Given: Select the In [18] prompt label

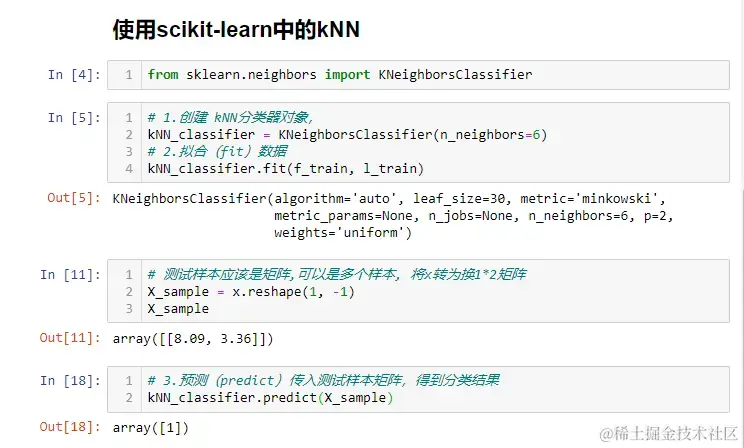Looking at the screenshot, I should pos(70,381).
